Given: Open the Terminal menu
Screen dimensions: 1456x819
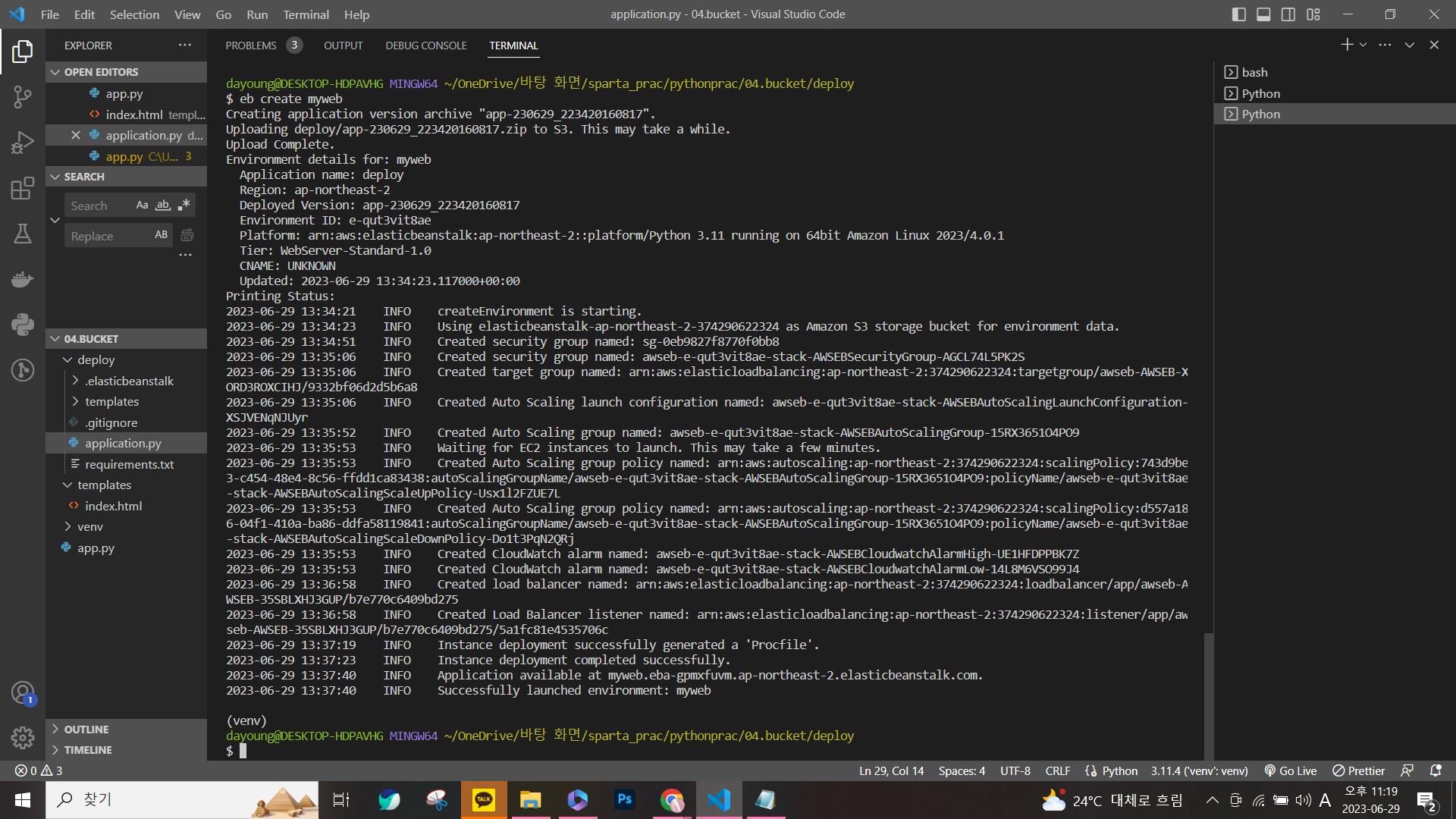Looking at the screenshot, I should [306, 14].
